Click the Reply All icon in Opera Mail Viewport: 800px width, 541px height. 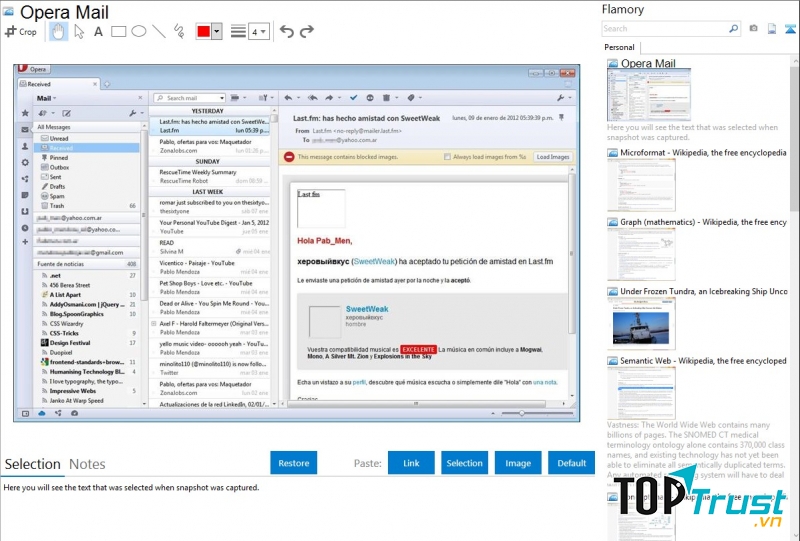point(313,97)
